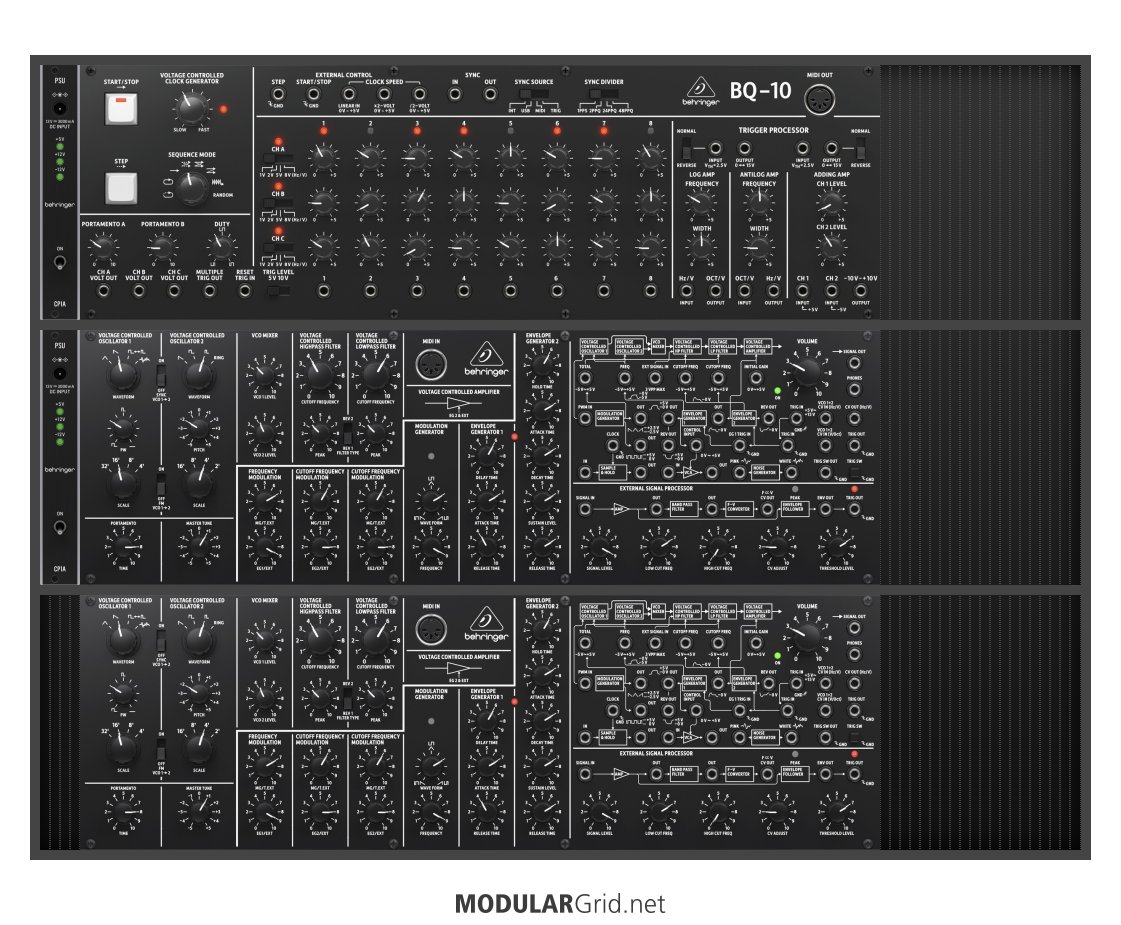
Task: Click the CH A VOLT OUT jack
Action: coord(104,291)
